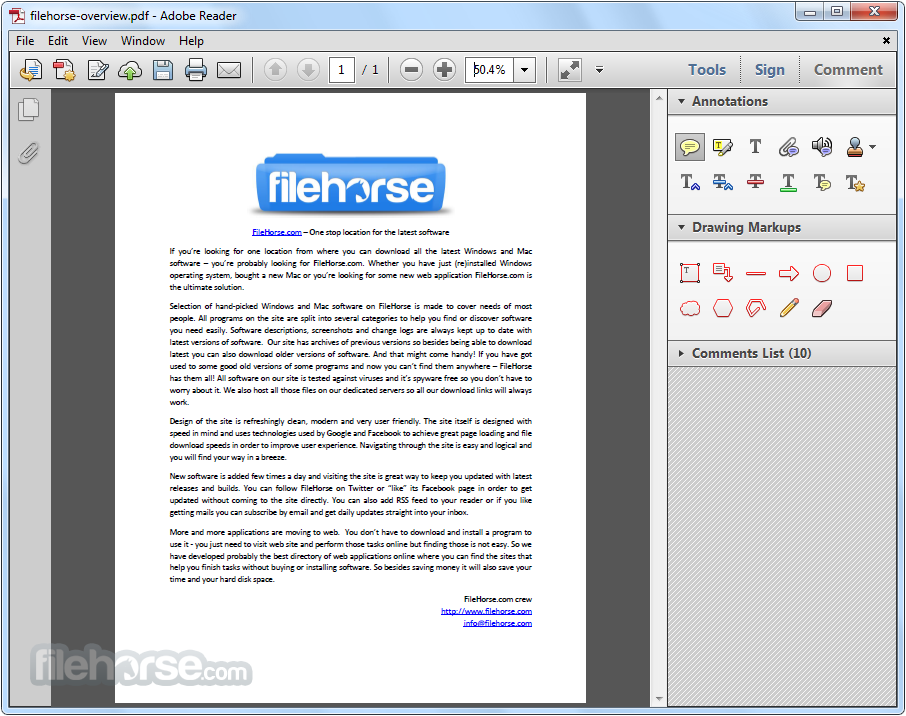This screenshot has height=716, width=906.
Task: Select the Eraser tool
Action: click(822, 309)
